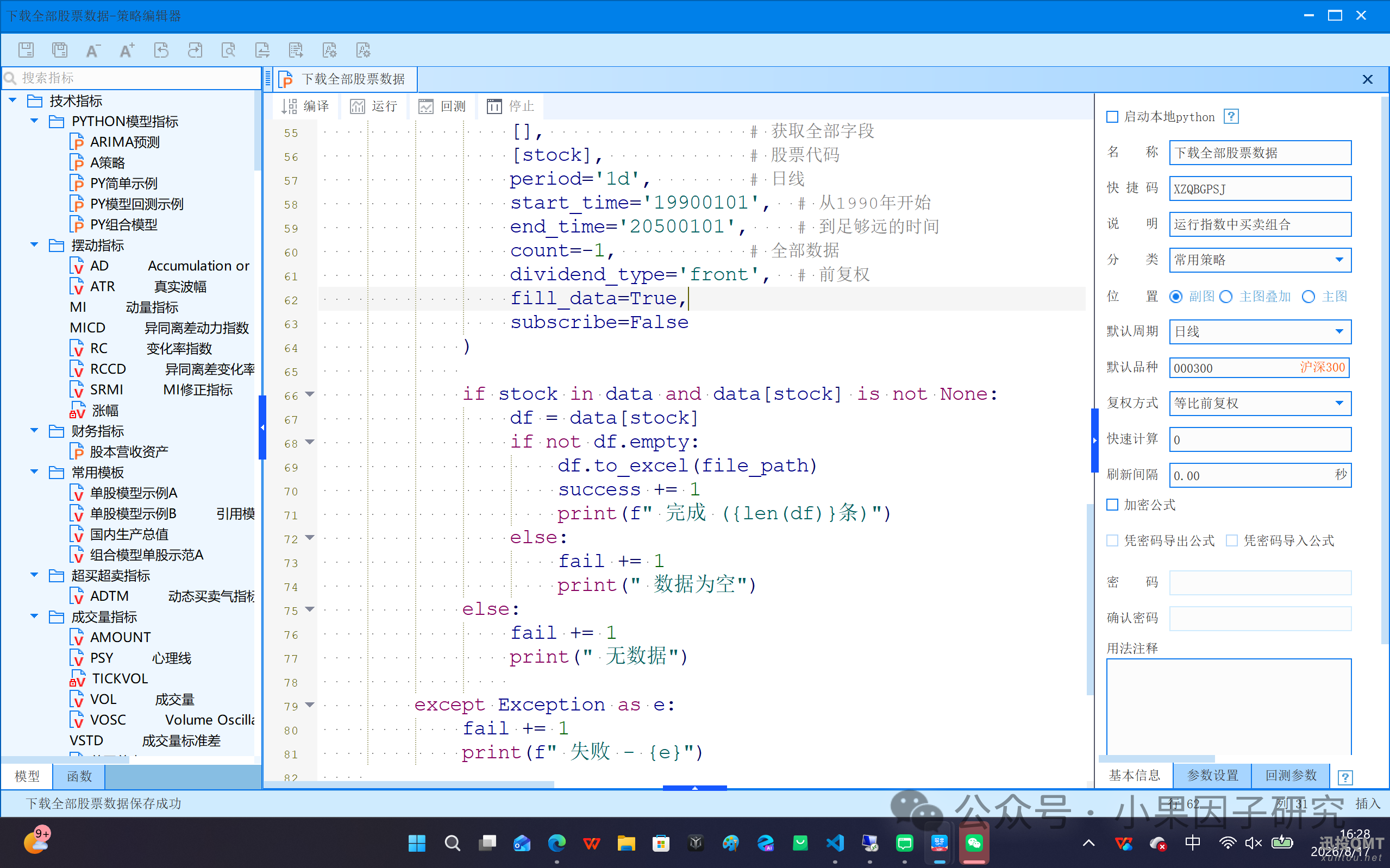Open find in document magnifier icon
This screenshot has height=868, width=1390.
[229, 50]
